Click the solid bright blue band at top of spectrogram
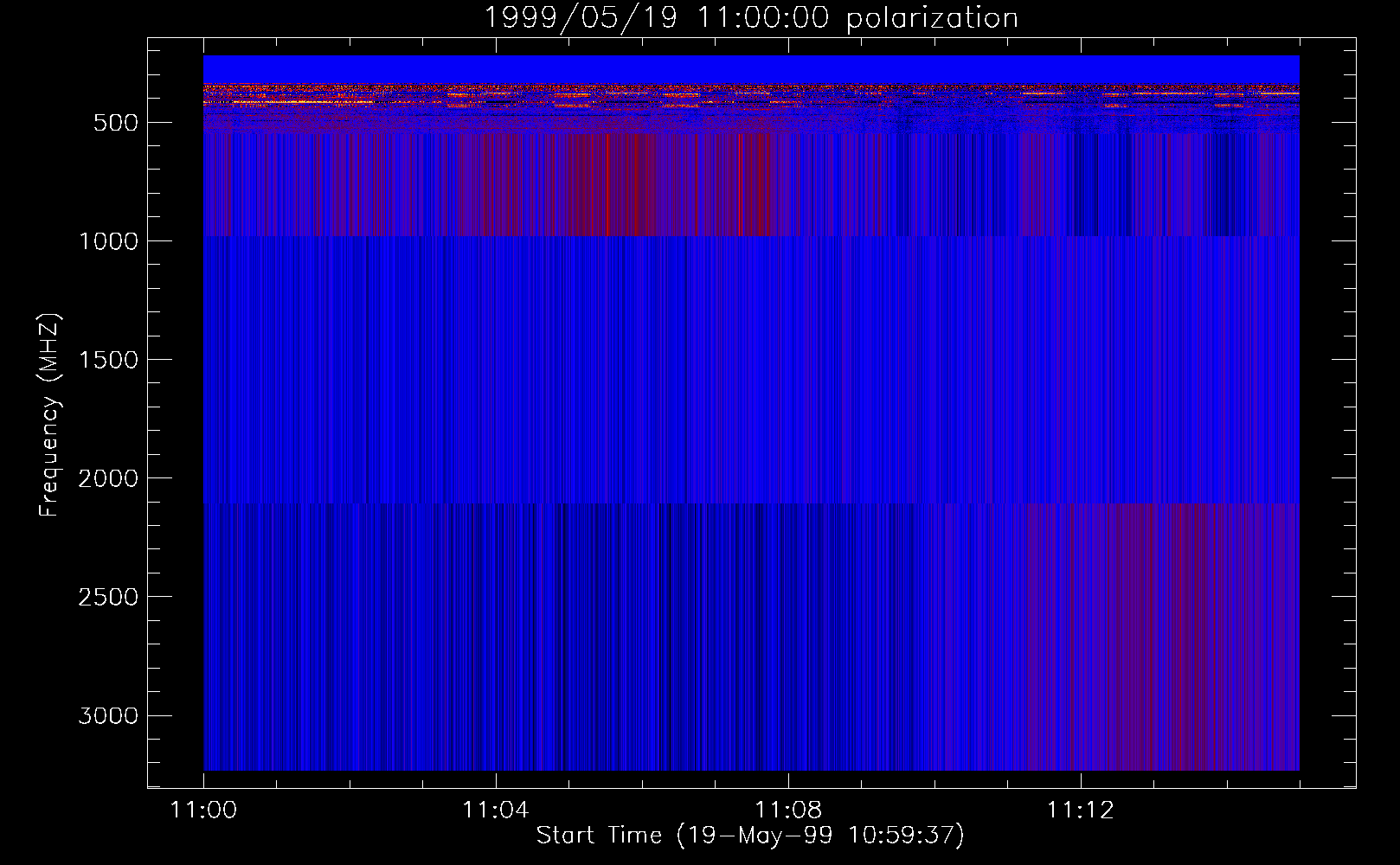This screenshot has width=1400, height=865. [751, 68]
